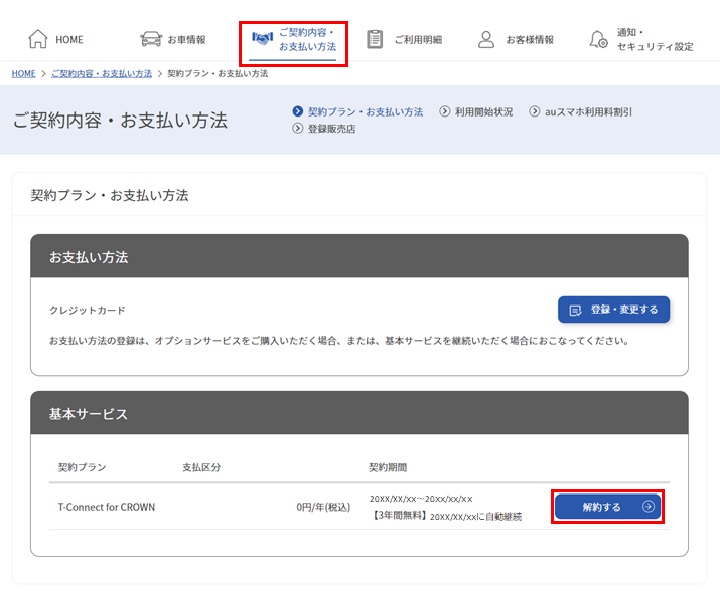This screenshot has height=600, width=720.
Task: Open the ご利用明細 menu item
Action: pos(405,39)
